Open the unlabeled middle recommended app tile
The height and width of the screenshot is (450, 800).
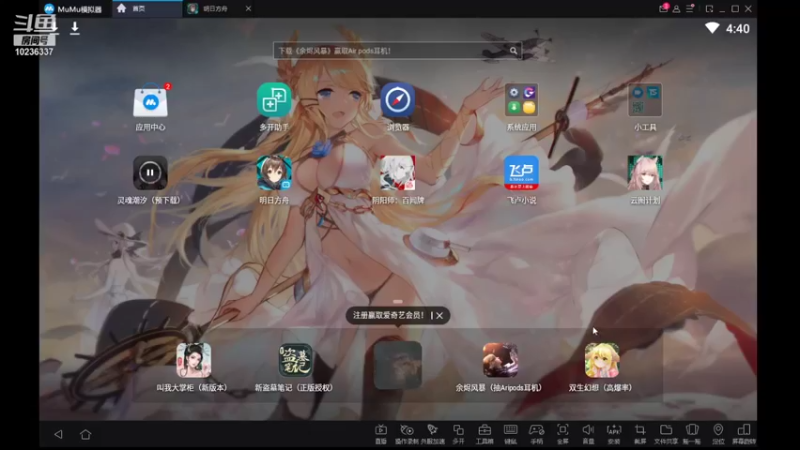397,365
